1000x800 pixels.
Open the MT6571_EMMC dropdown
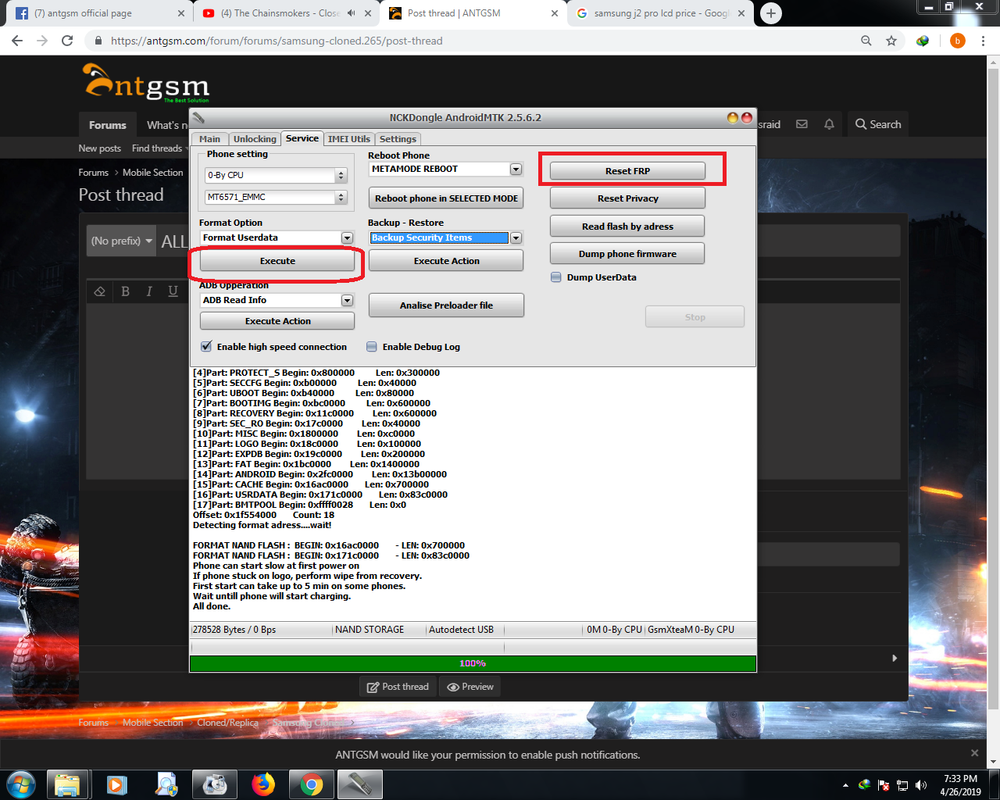click(276, 197)
